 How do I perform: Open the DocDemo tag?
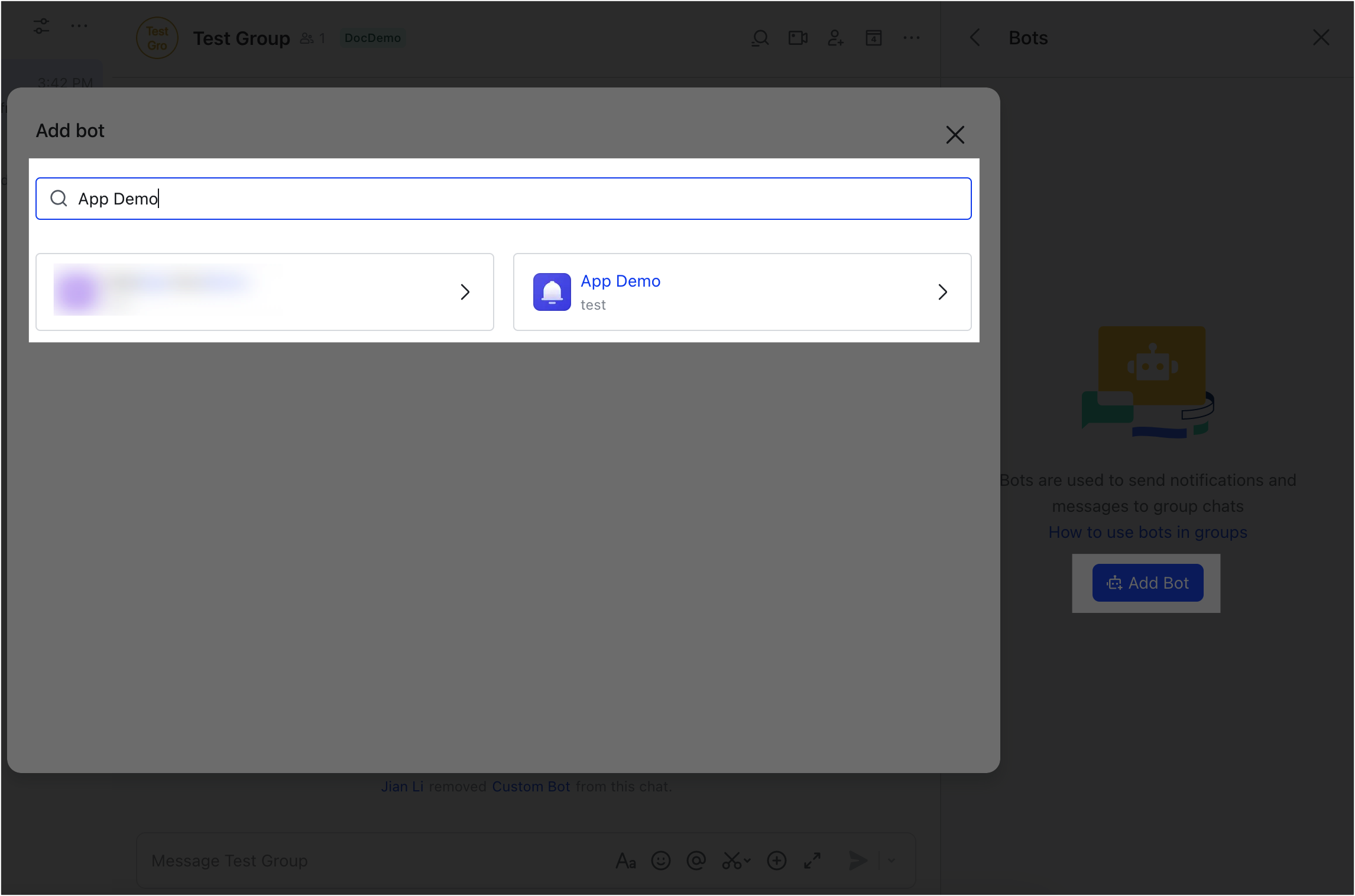372,38
